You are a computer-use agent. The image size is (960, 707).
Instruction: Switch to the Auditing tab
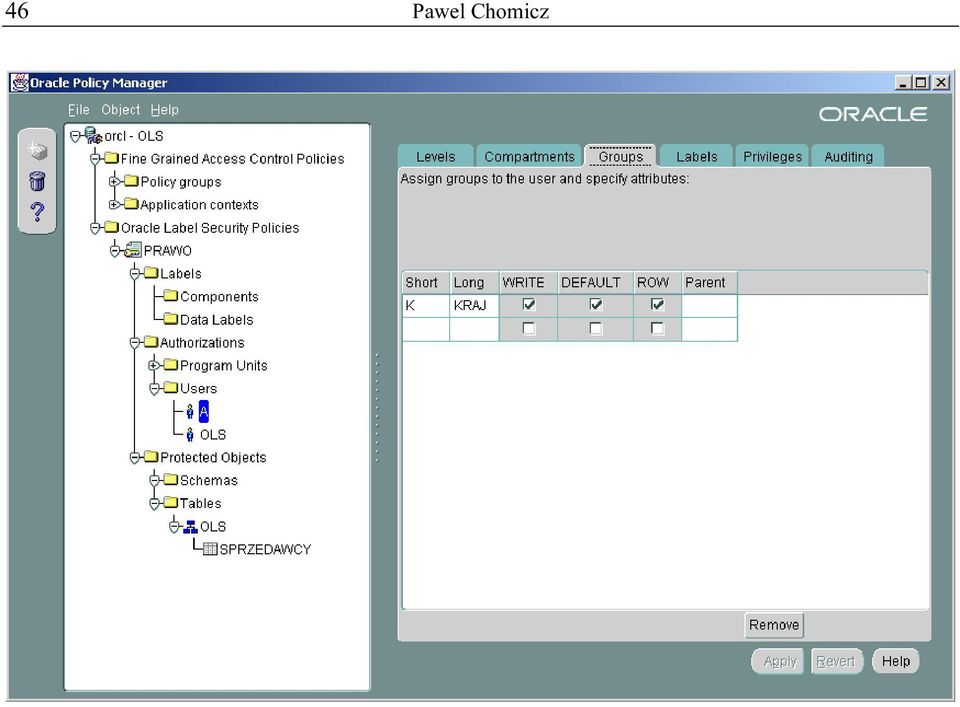848,157
